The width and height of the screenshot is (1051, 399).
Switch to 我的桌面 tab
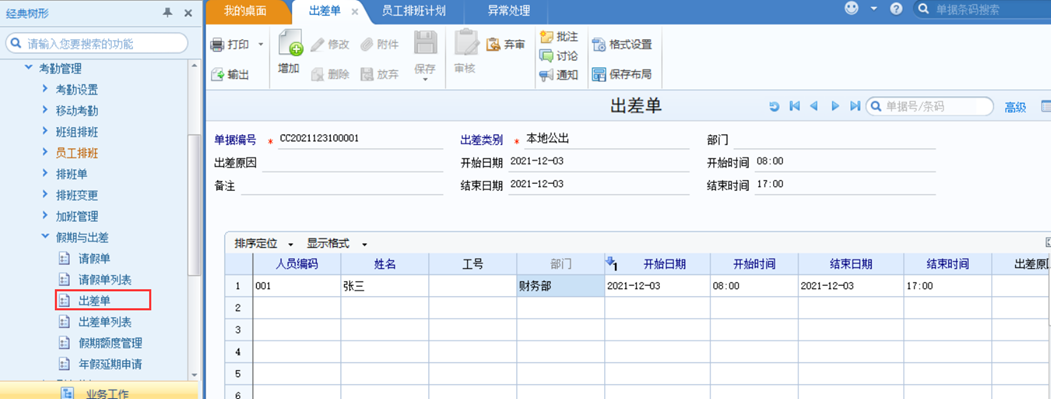click(245, 11)
